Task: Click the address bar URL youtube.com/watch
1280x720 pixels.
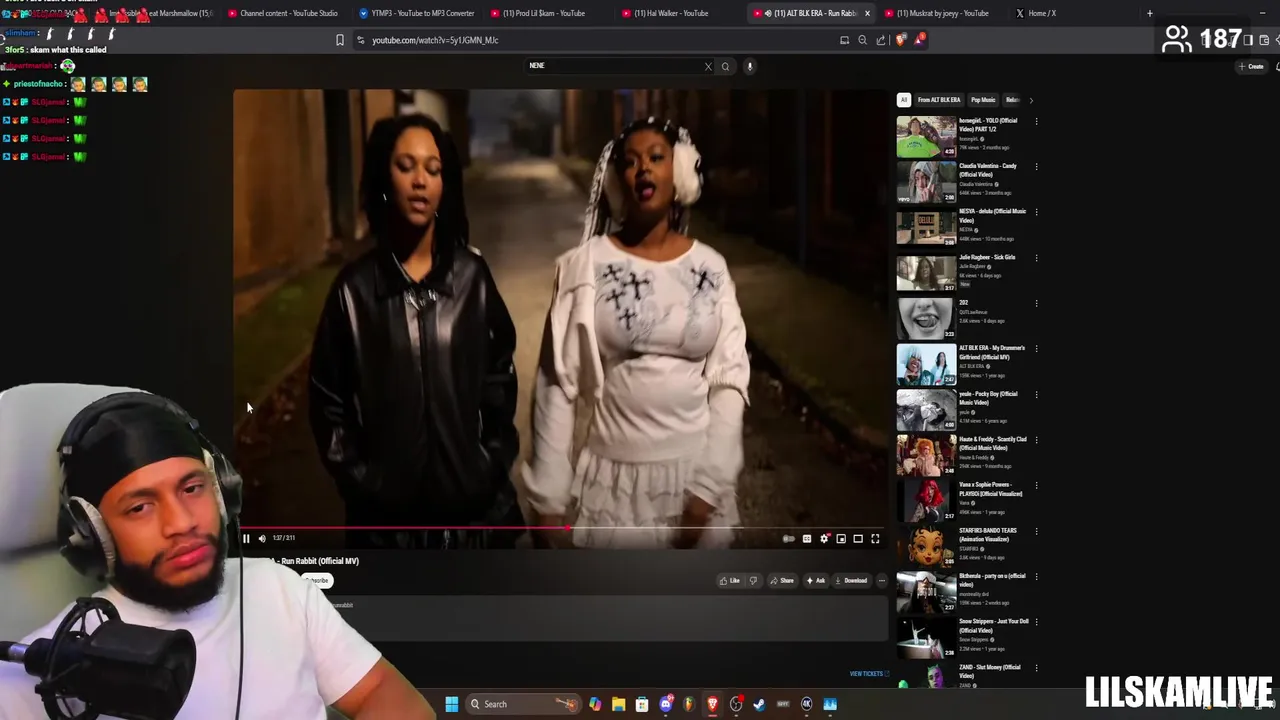Action: pos(435,40)
